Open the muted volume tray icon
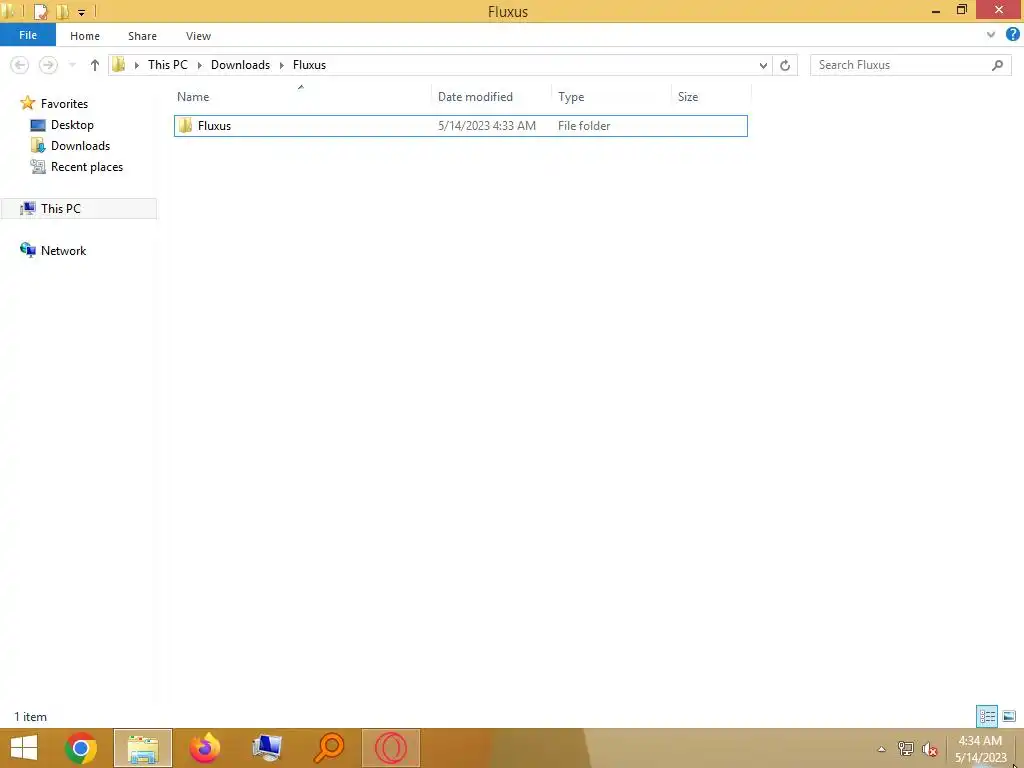The image size is (1024, 768). click(x=929, y=749)
